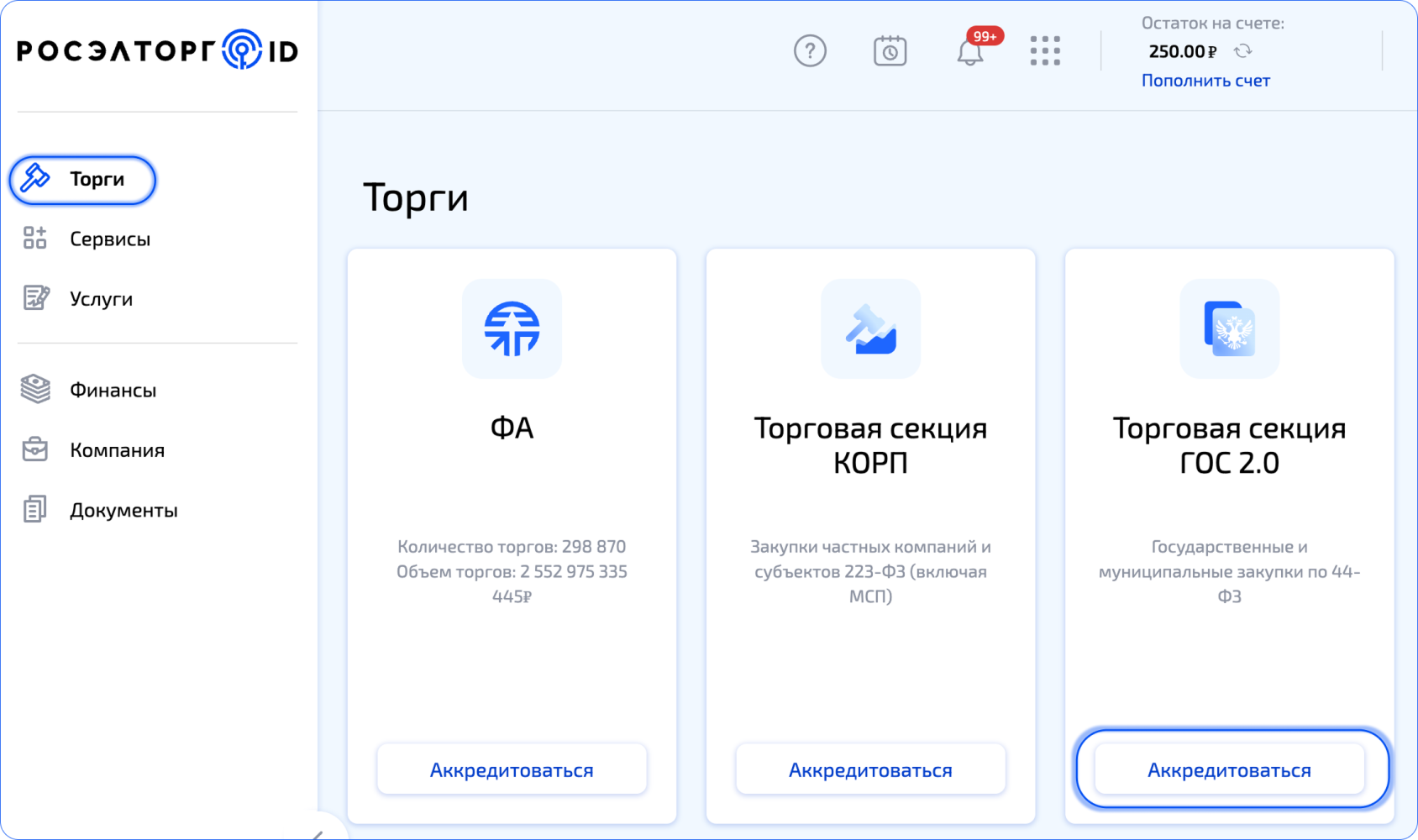The width and height of the screenshot is (1418, 840).
Task: Open the apps grid menu icon
Action: pyautogui.click(x=1045, y=51)
